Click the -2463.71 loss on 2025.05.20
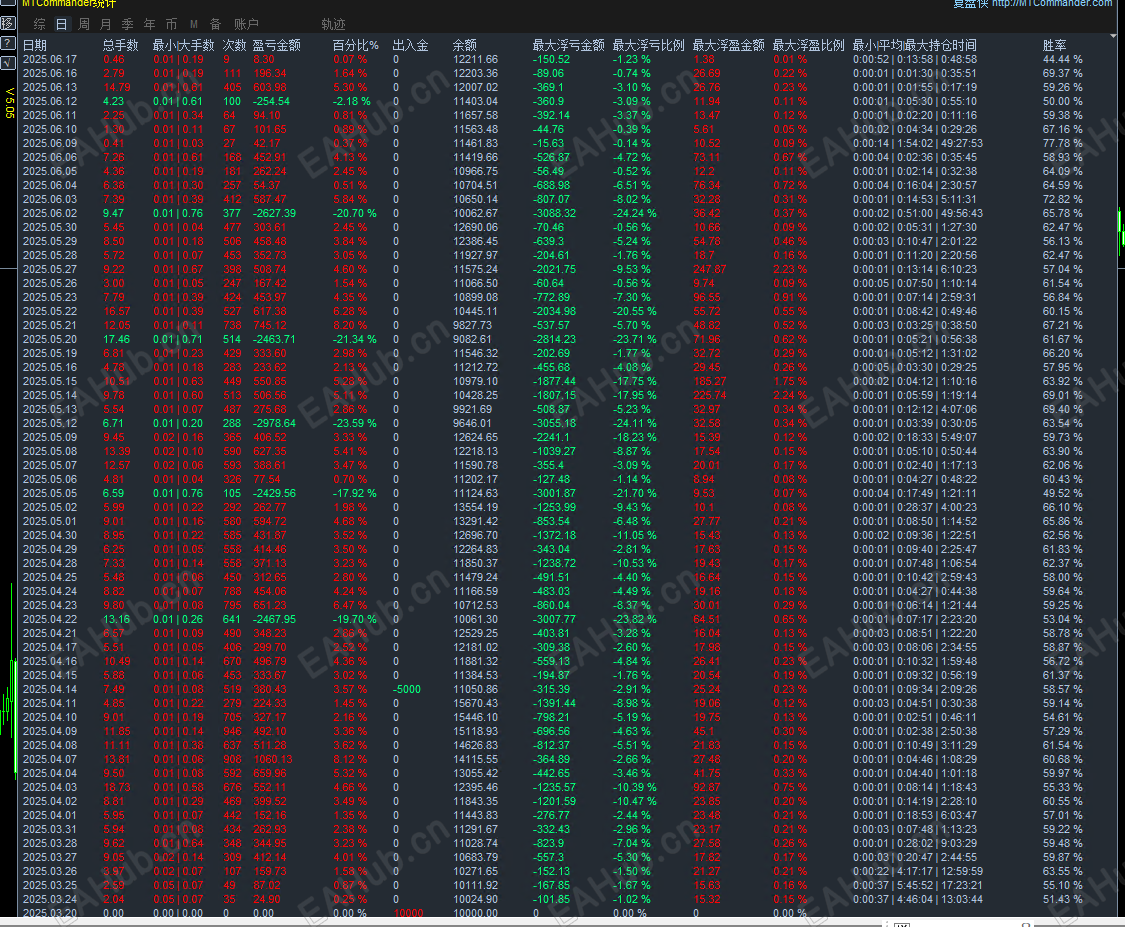This screenshot has height=927, width=1125. coord(274,339)
